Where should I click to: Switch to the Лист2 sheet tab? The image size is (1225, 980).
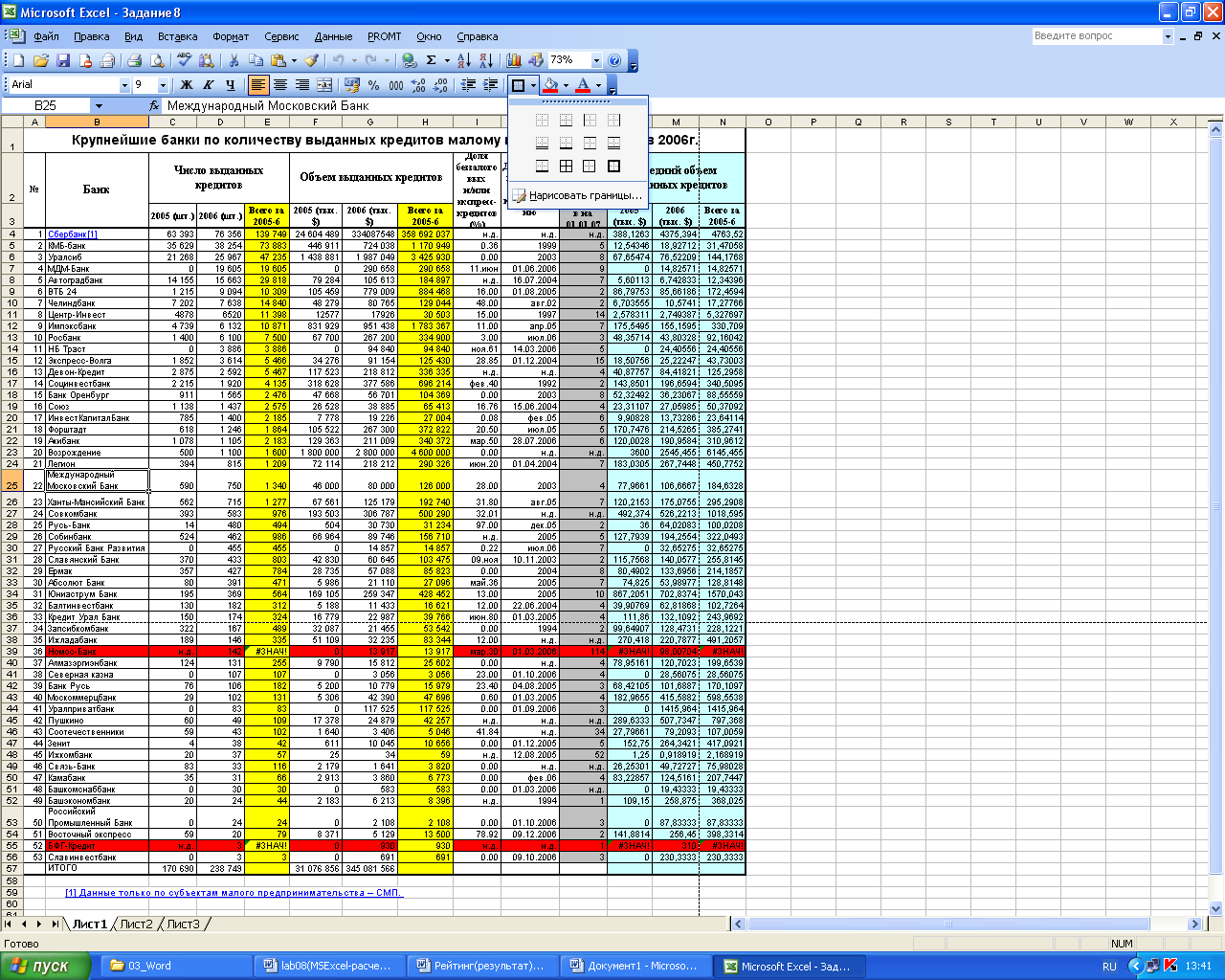click(x=136, y=924)
